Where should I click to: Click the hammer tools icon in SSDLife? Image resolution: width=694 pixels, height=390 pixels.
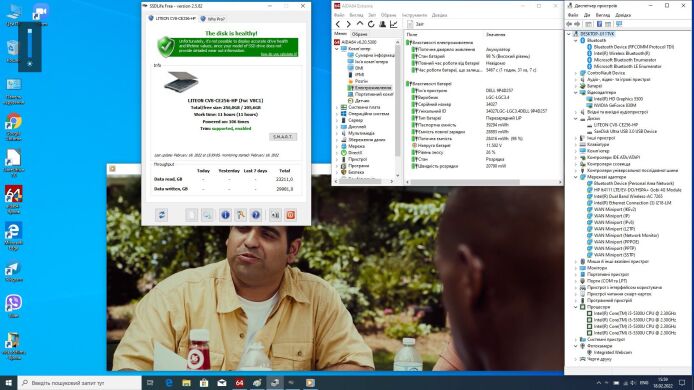pos(240,215)
